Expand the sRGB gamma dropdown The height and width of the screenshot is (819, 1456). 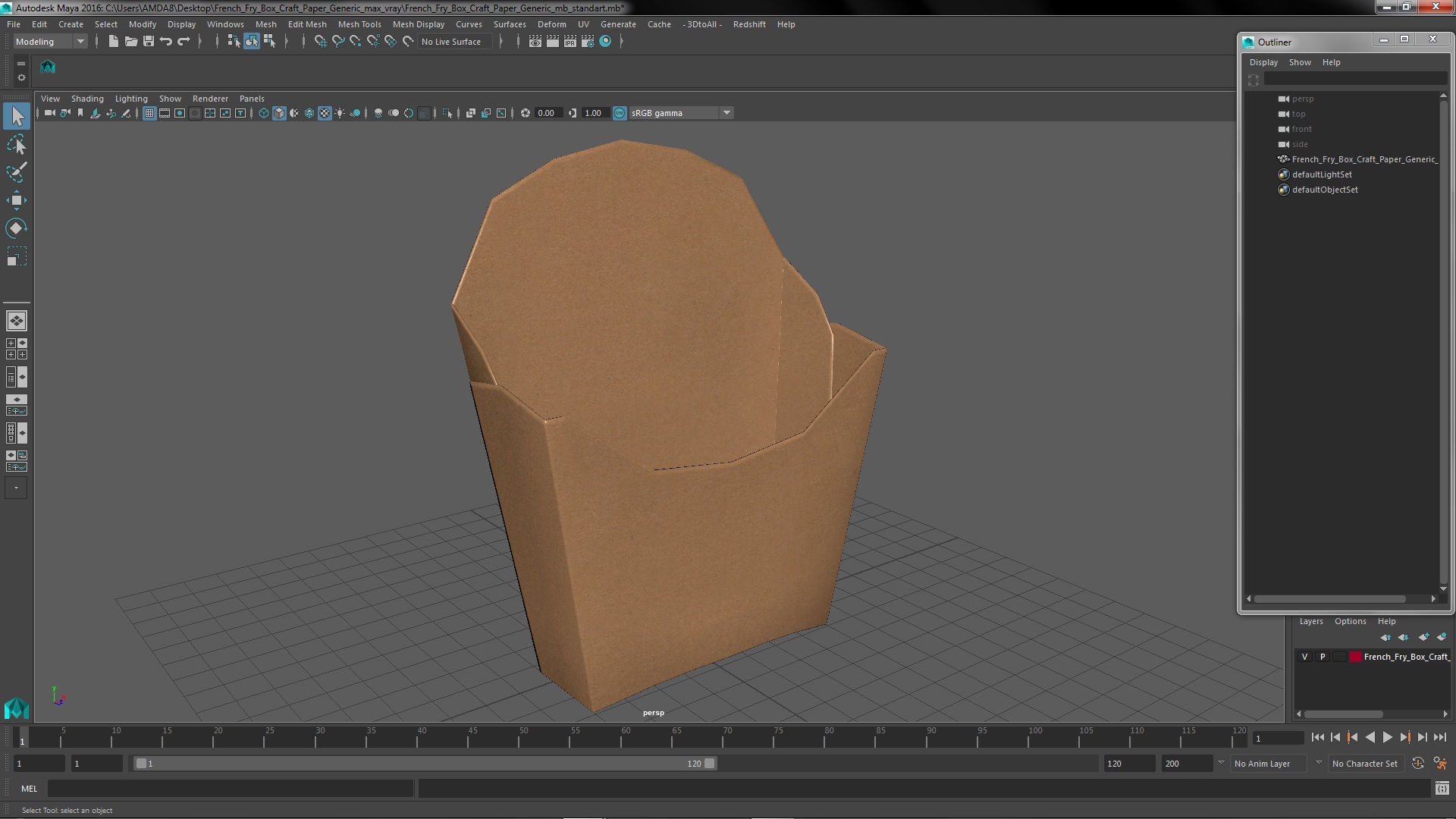click(726, 113)
